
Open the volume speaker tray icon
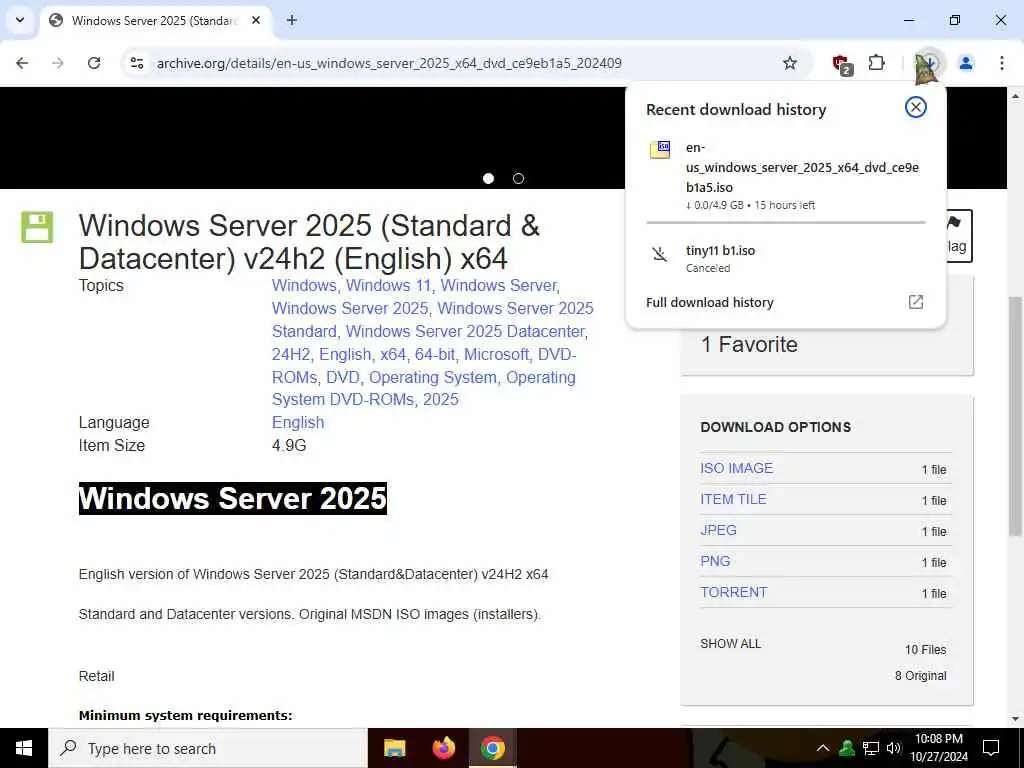[894, 748]
